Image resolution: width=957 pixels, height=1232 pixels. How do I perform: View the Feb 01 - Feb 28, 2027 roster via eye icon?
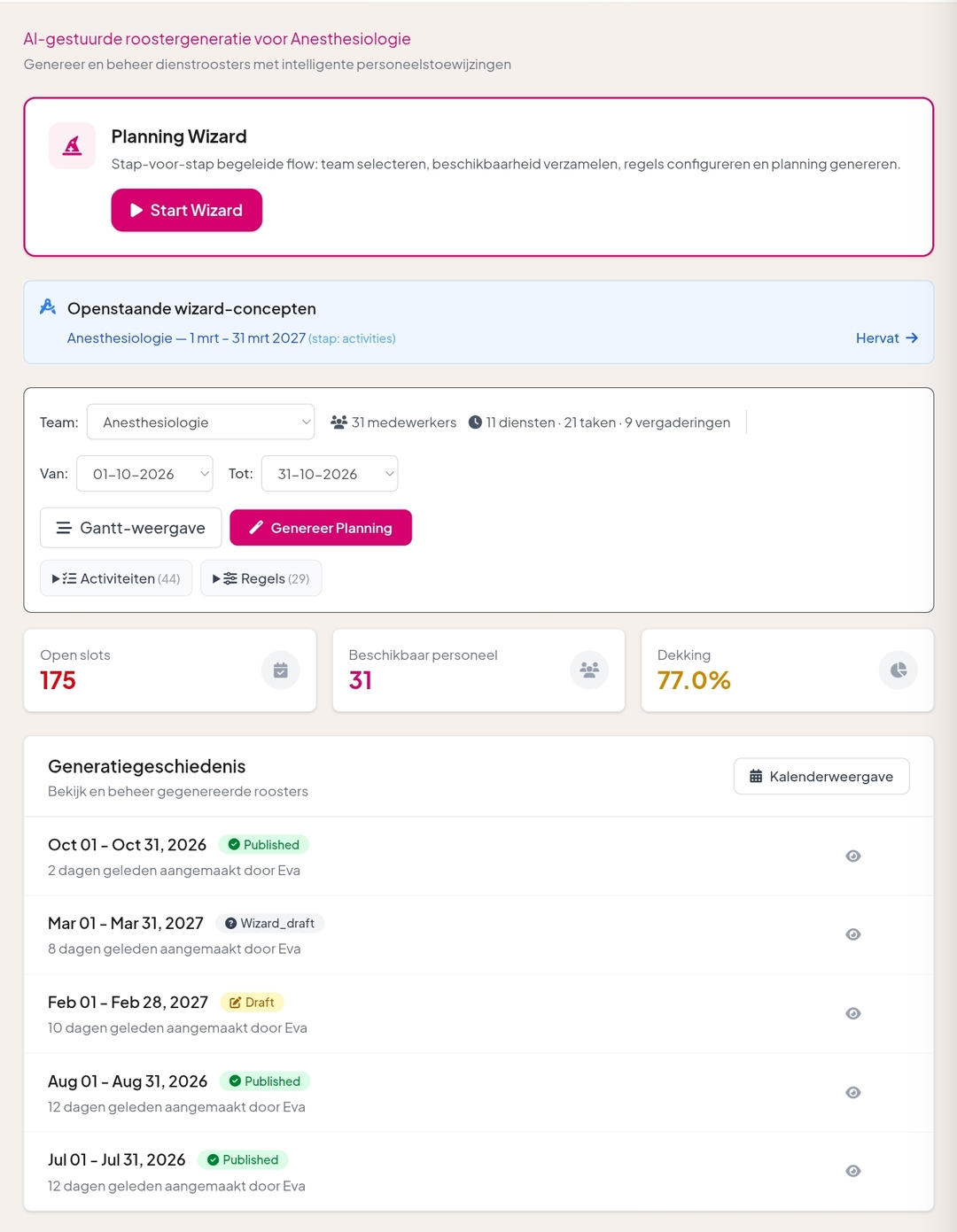point(853,1013)
